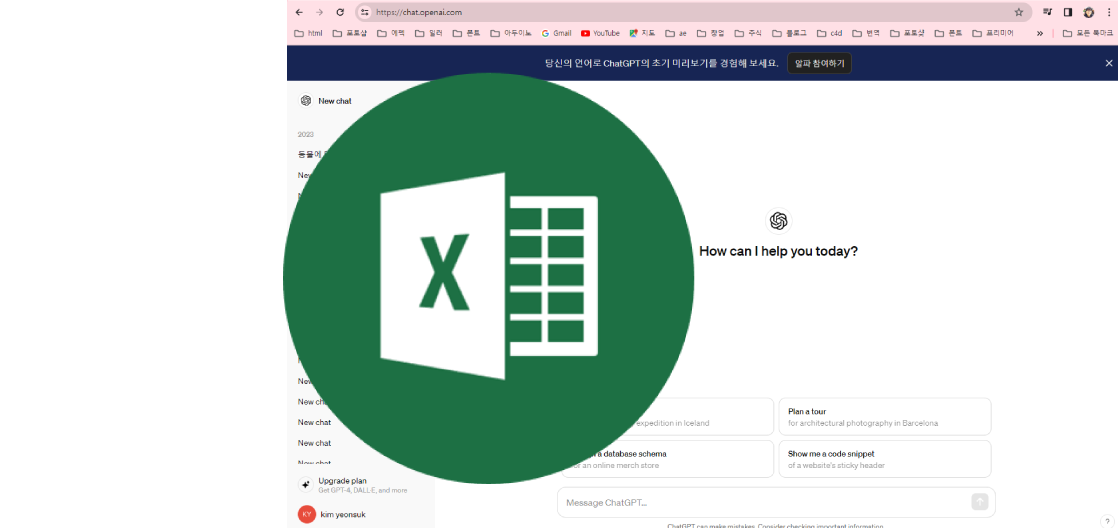Click the browser forward arrow
This screenshot has width=1118, height=528.
point(319,12)
